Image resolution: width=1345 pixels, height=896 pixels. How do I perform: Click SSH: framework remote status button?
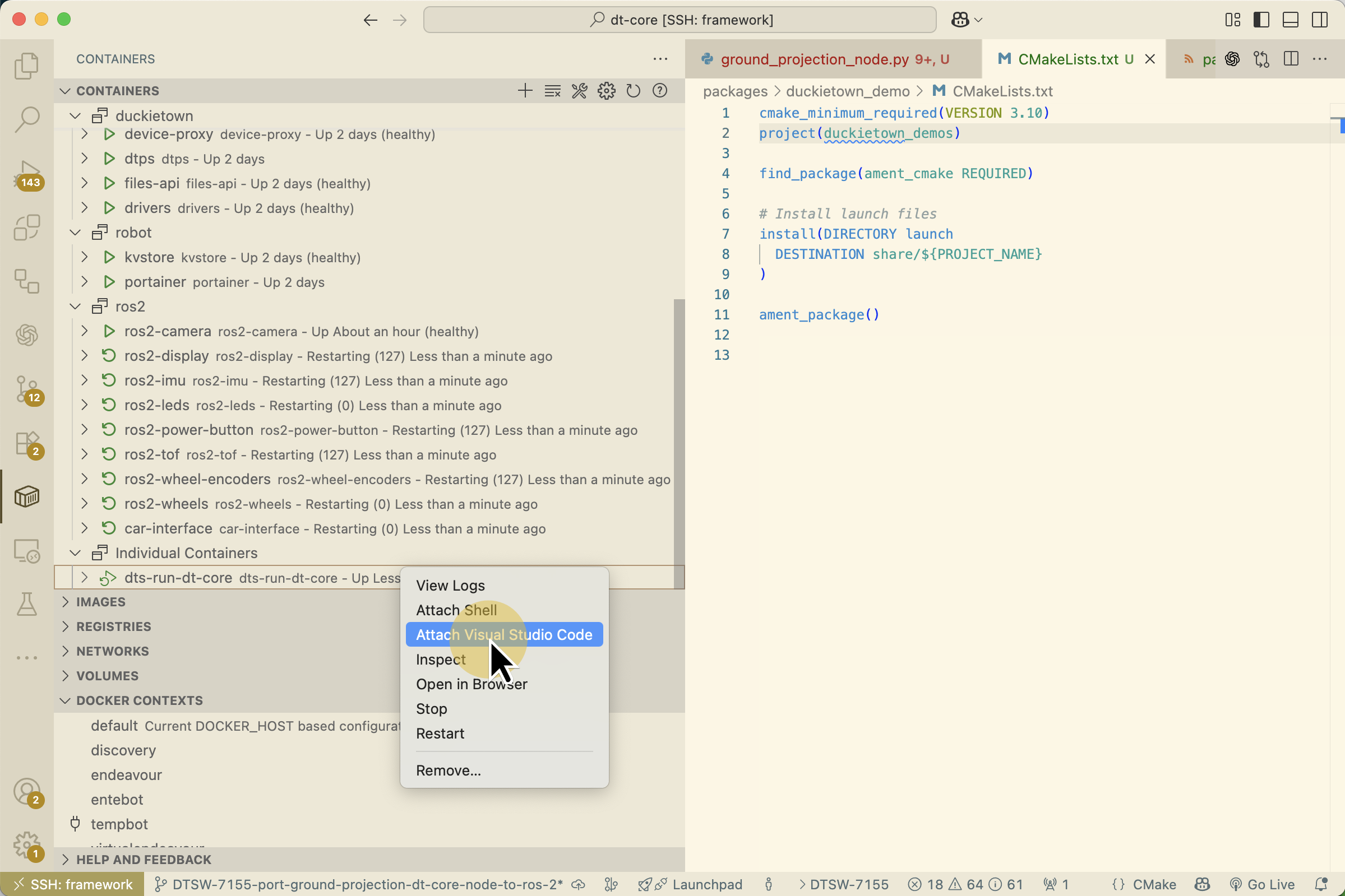pyautogui.click(x=72, y=885)
